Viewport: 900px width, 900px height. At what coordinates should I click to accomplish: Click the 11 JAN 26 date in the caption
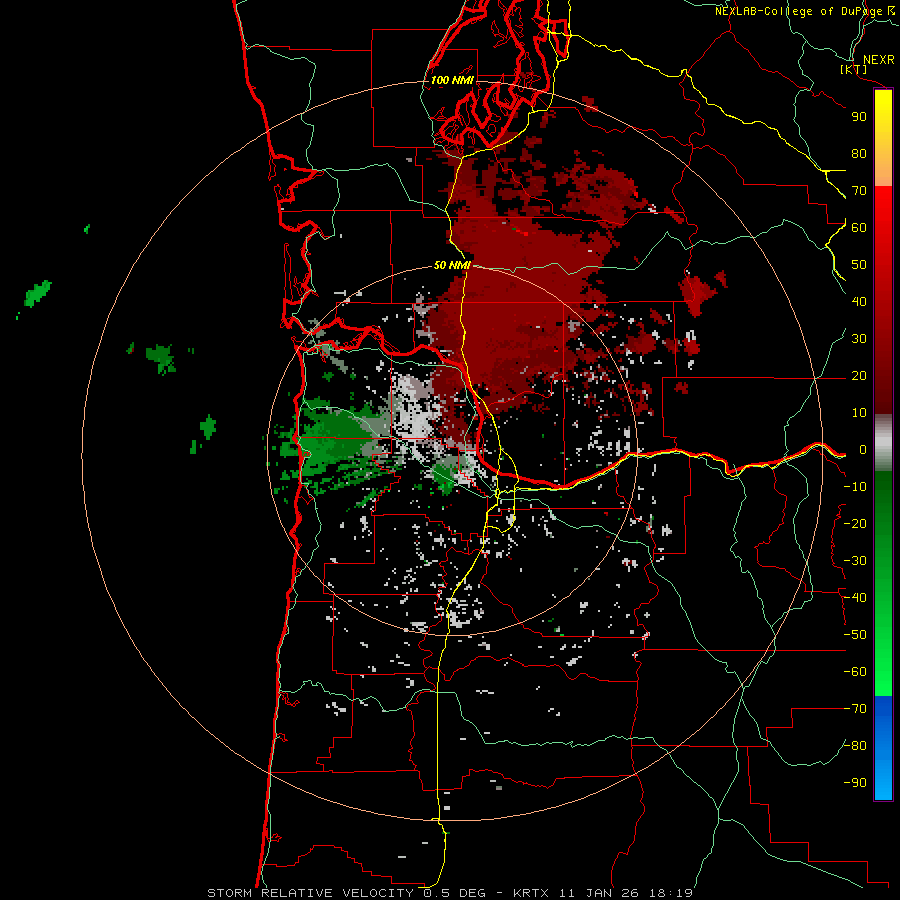click(x=599, y=893)
